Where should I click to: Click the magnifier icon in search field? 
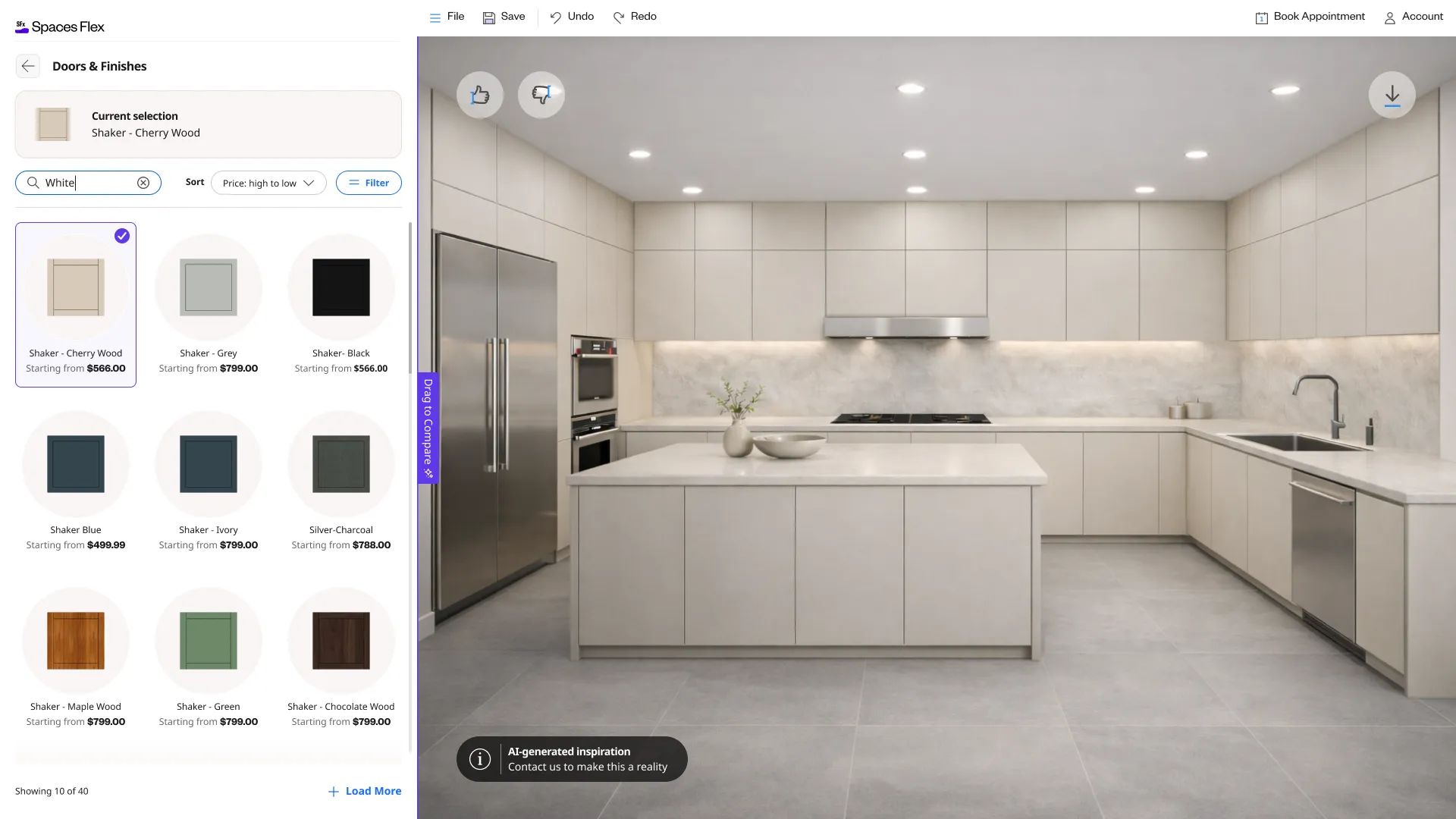pos(33,183)
